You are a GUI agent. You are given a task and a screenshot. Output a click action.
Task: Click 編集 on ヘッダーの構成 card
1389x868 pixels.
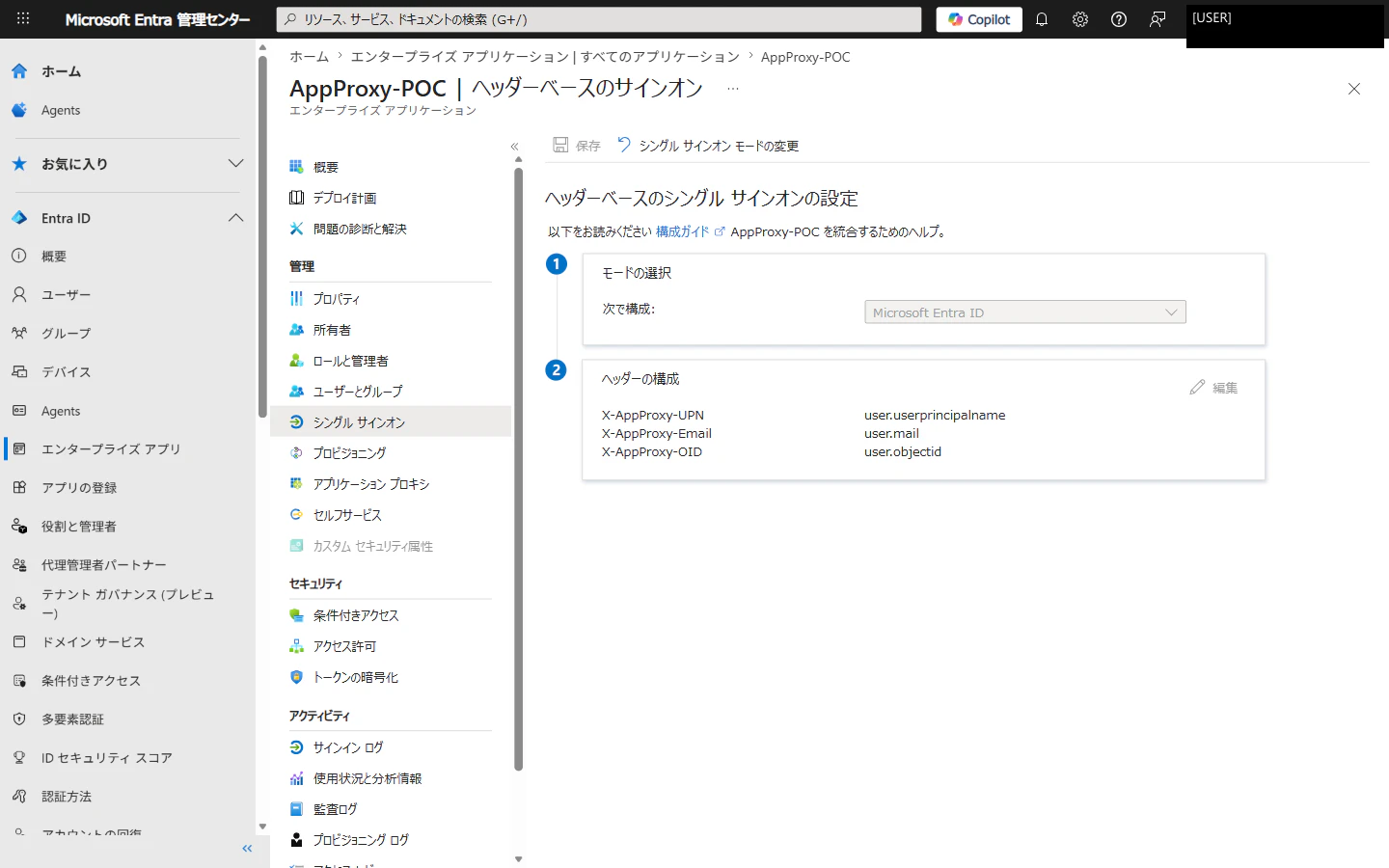tap(1213, 388)
